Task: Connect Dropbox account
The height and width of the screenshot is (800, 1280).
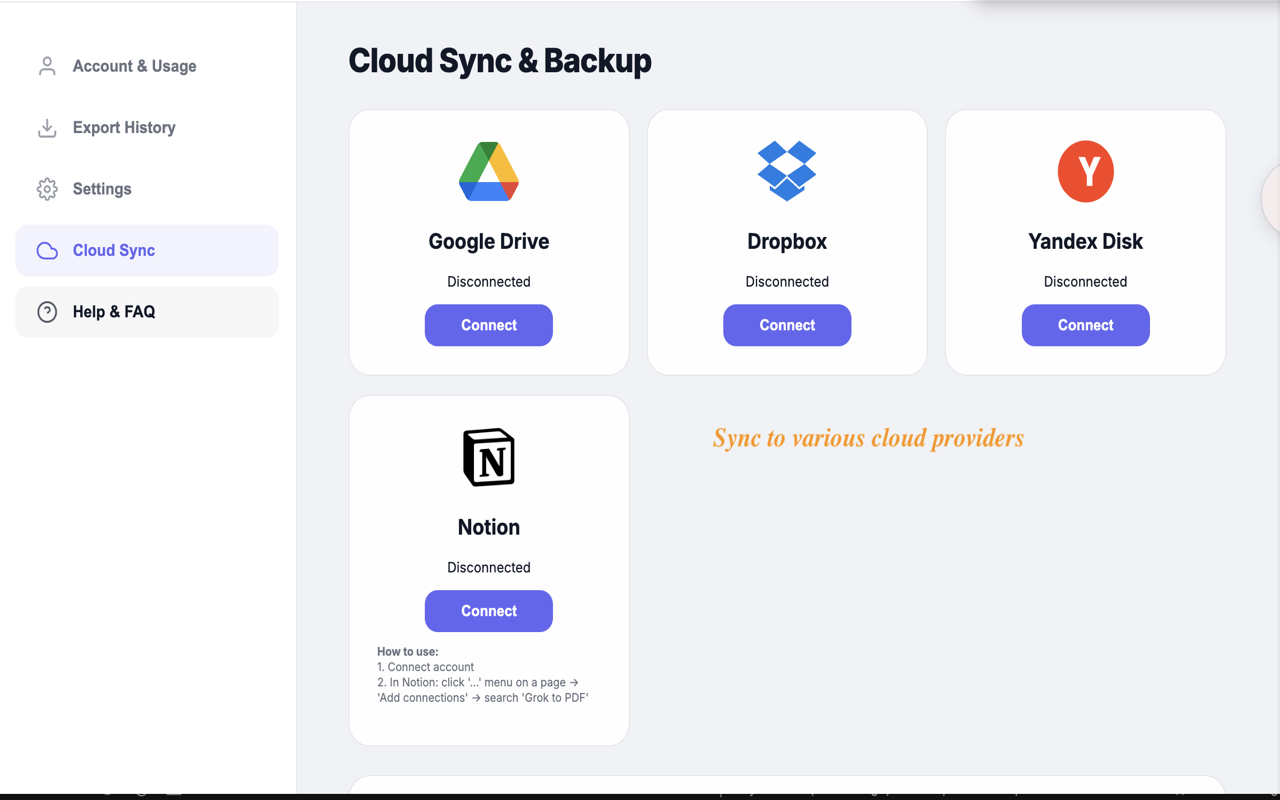Action: [x=787, y=325]
